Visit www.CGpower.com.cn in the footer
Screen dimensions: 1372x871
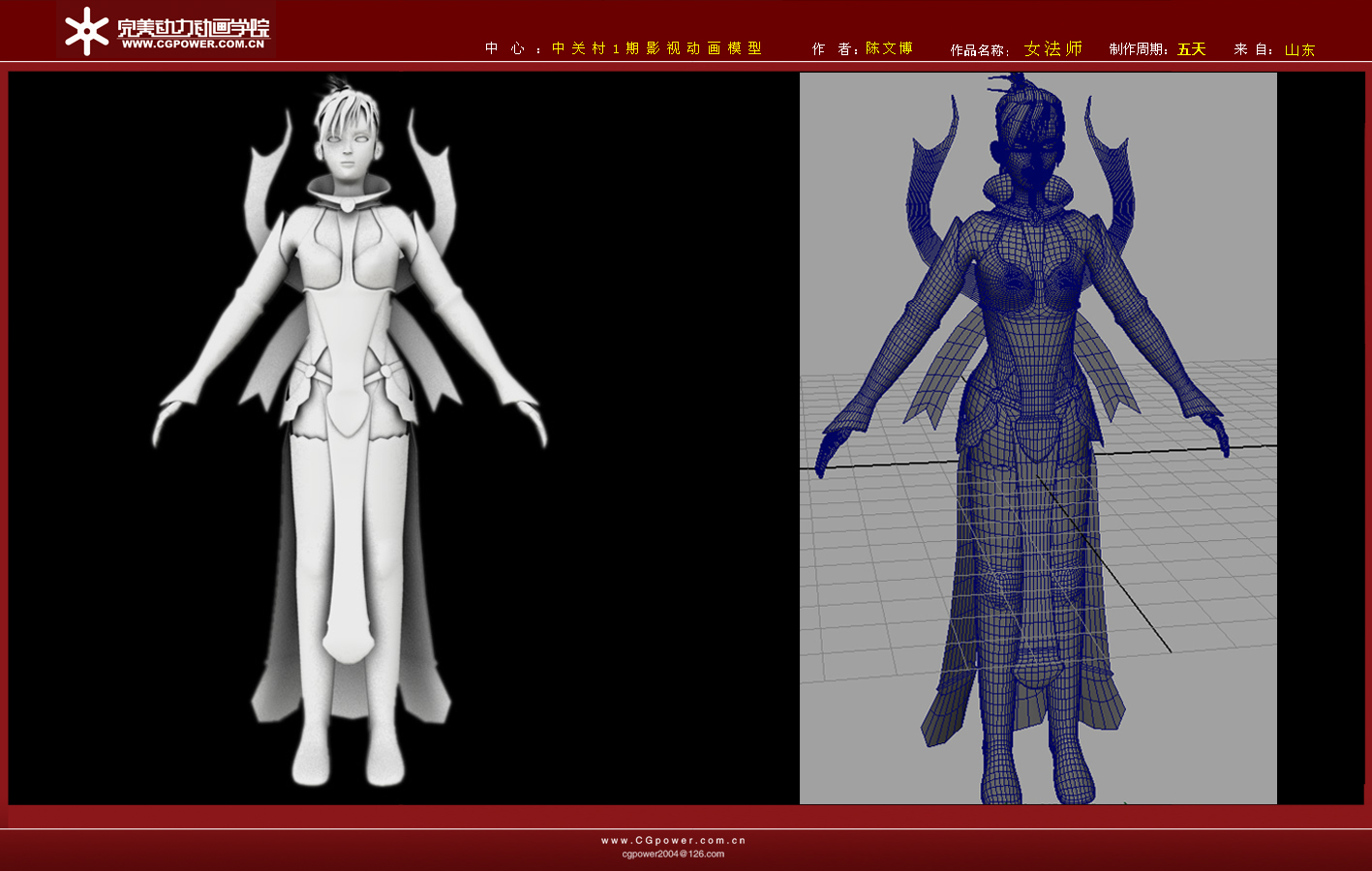coord(673,840)
